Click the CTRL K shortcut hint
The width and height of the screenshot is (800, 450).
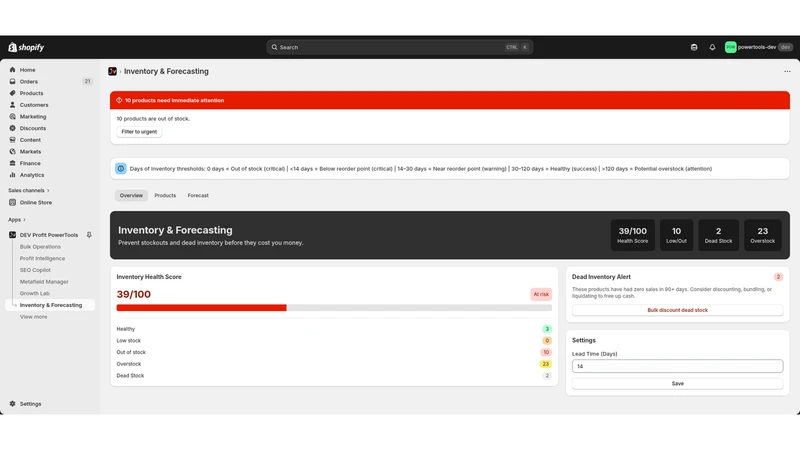click(x=517, y=47)
